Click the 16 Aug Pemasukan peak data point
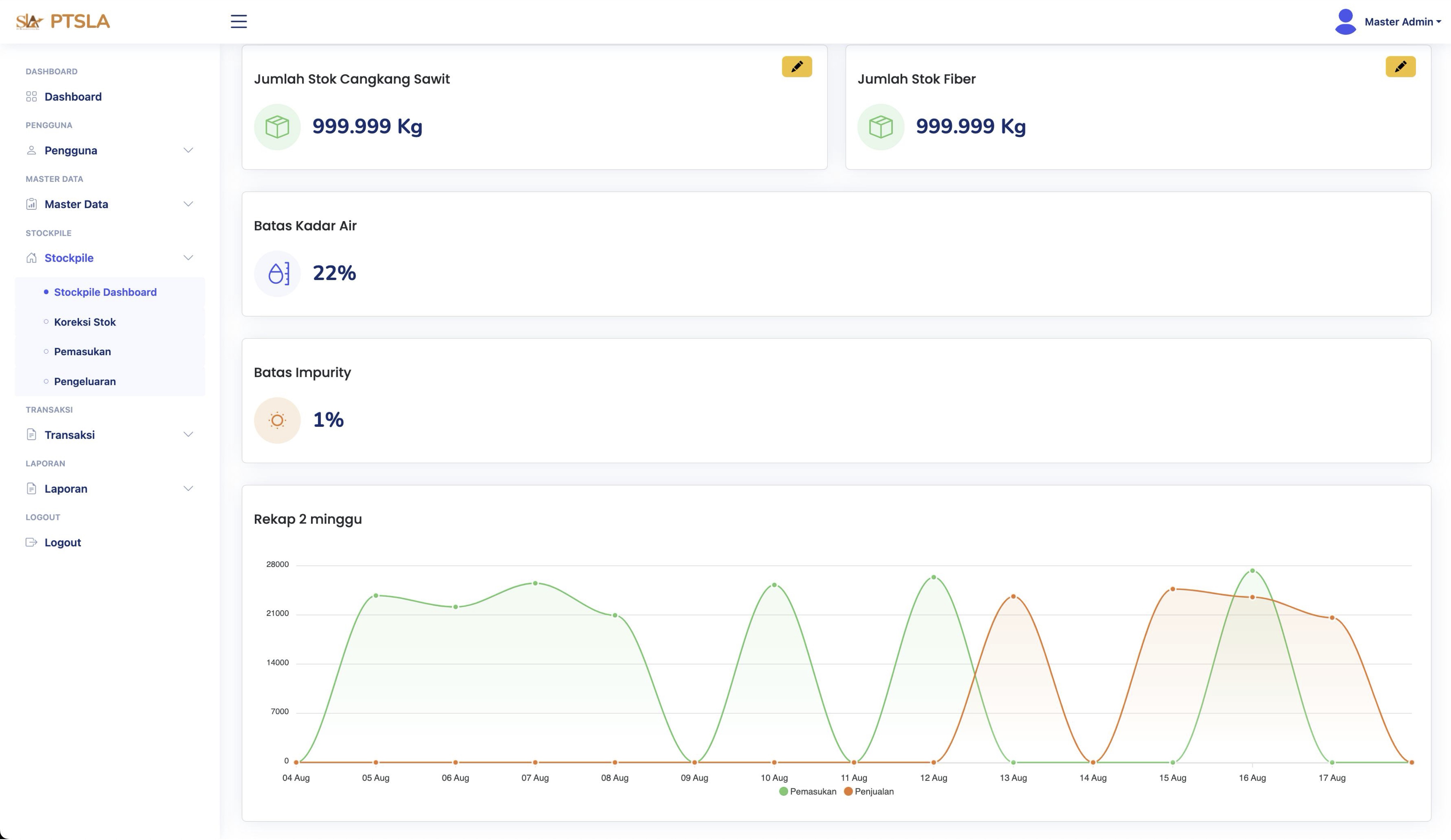Image resolution: width=1451 pixels, height=840 pixels. [x=1252, y=570]
